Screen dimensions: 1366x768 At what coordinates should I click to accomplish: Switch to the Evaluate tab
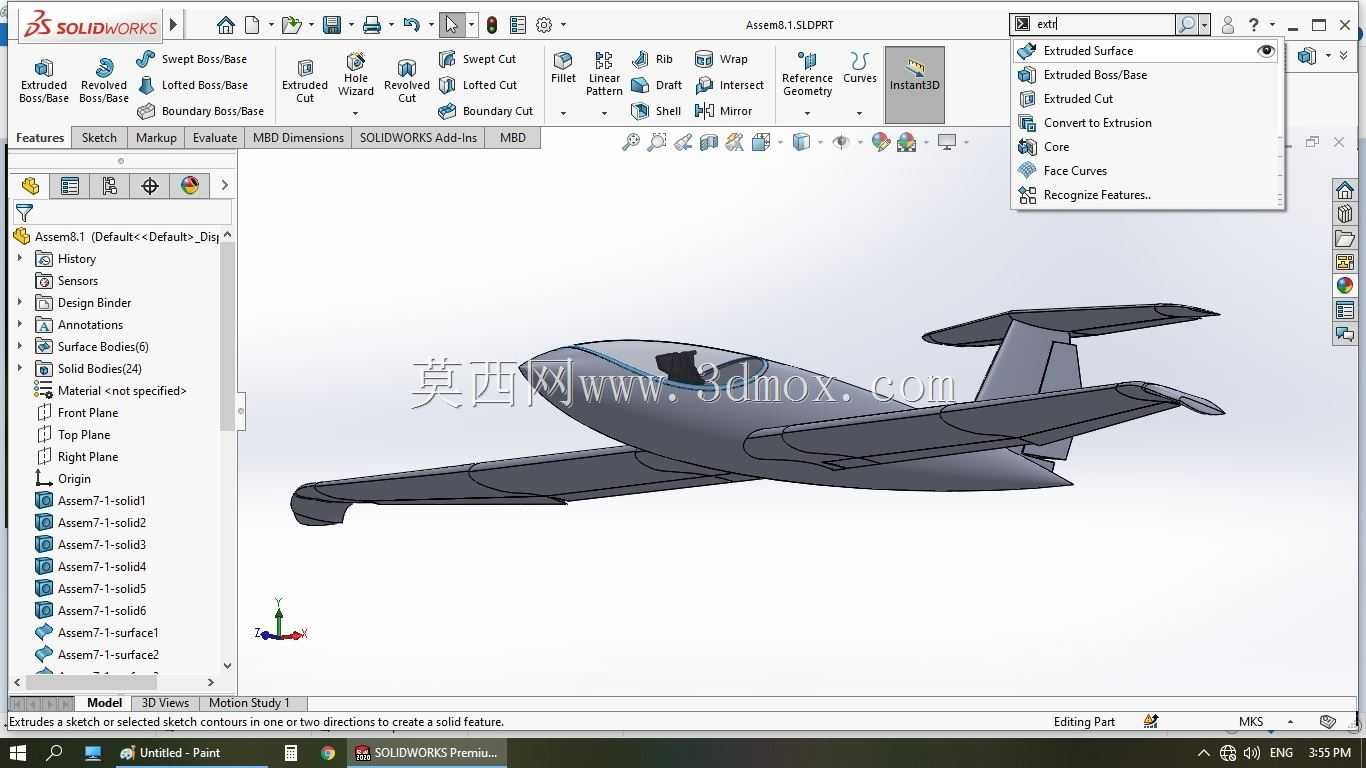[x=215, y=138]
